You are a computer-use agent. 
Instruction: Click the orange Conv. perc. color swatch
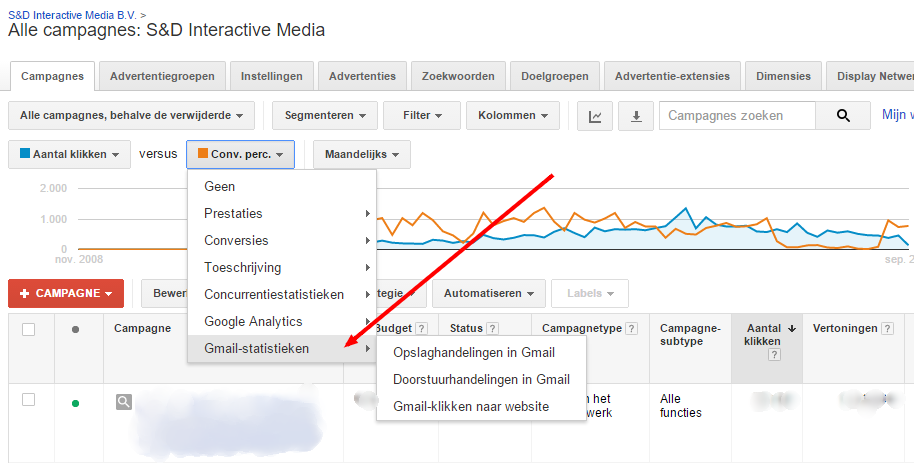coord(203,153)
